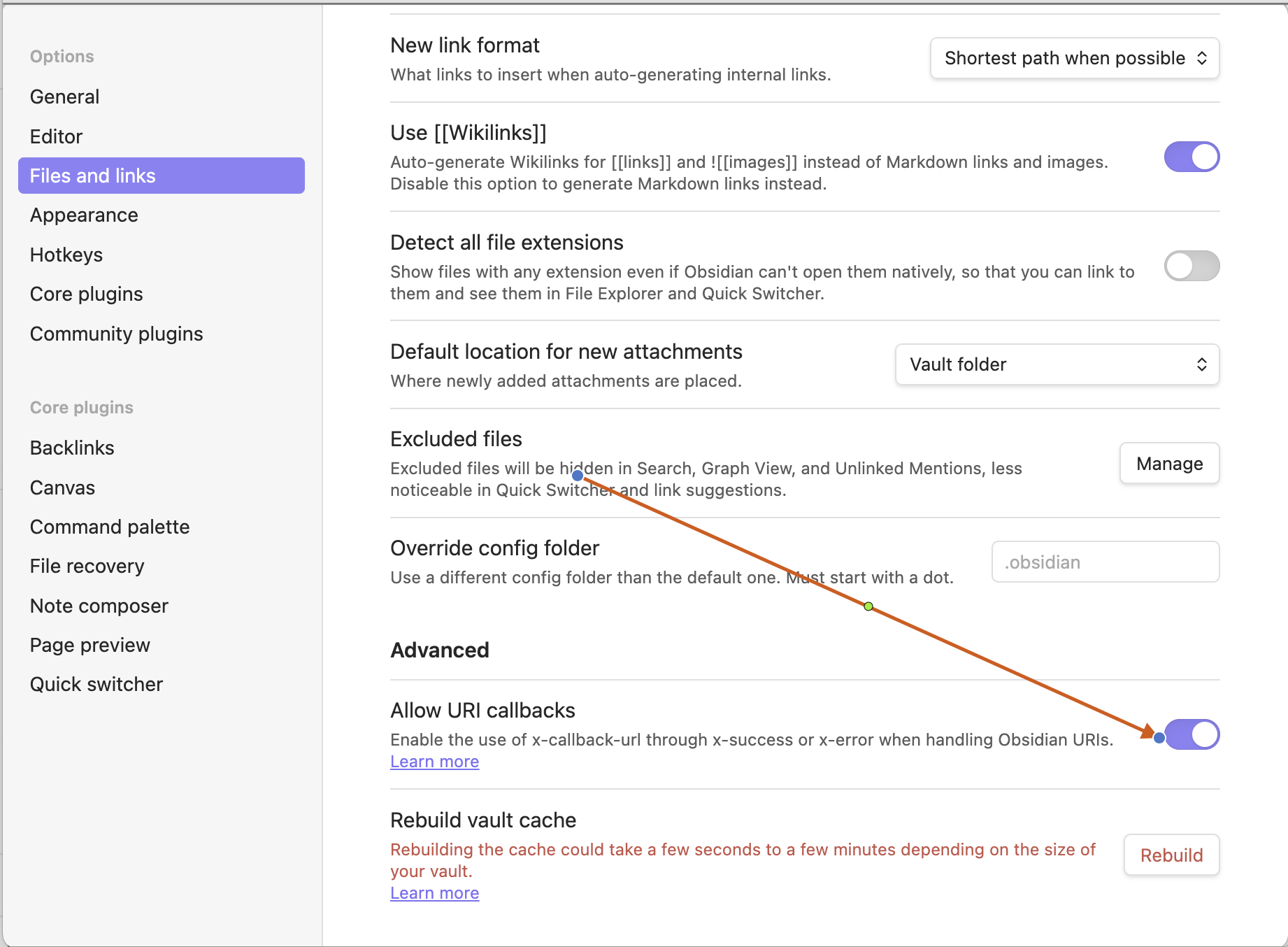The image size is (1288, 947).
Task: Select Canvas plugin settings
Action: (x=62, y=487)
